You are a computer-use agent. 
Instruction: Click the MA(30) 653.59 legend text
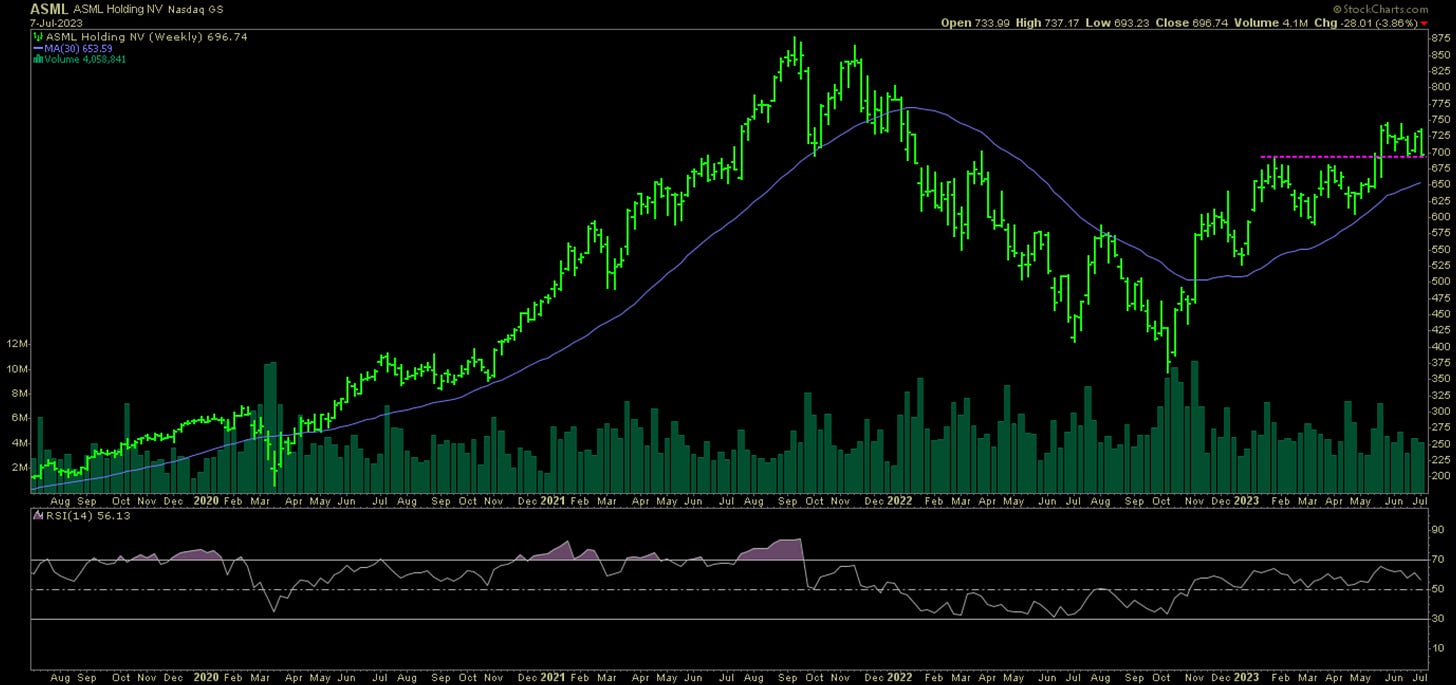point(76,48)
